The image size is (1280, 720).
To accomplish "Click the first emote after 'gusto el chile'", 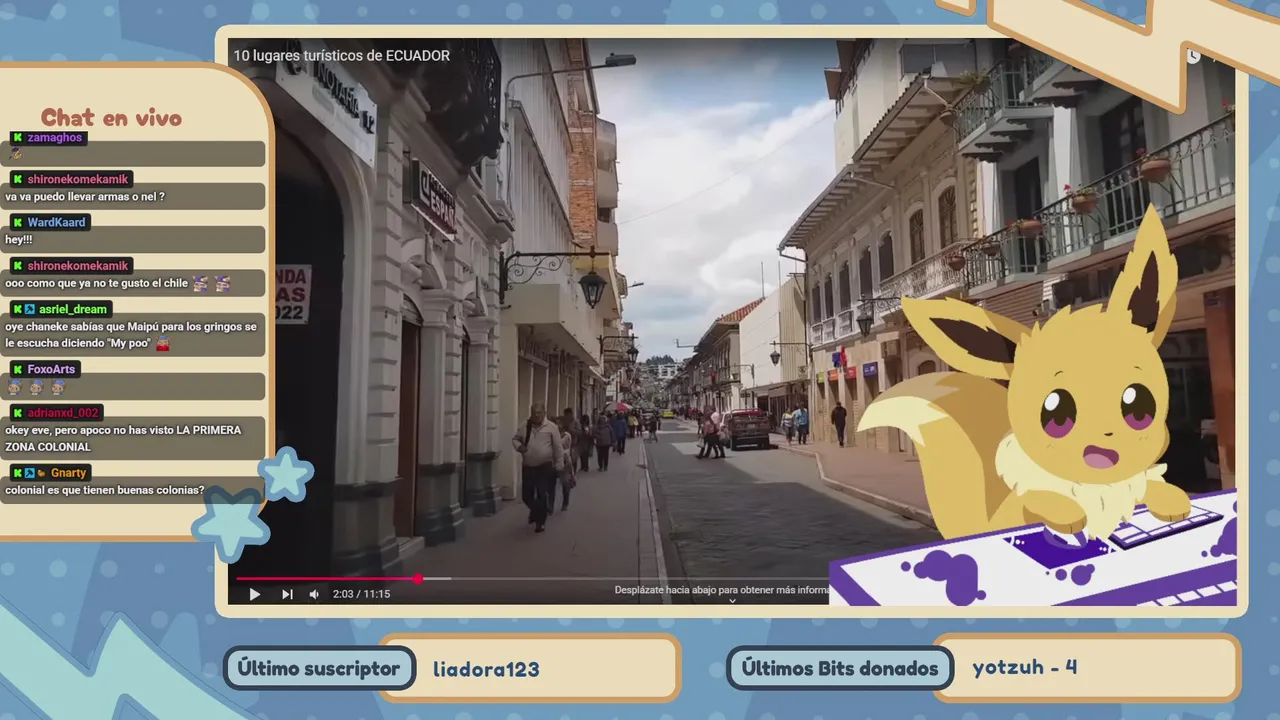I will click(201, 284).
